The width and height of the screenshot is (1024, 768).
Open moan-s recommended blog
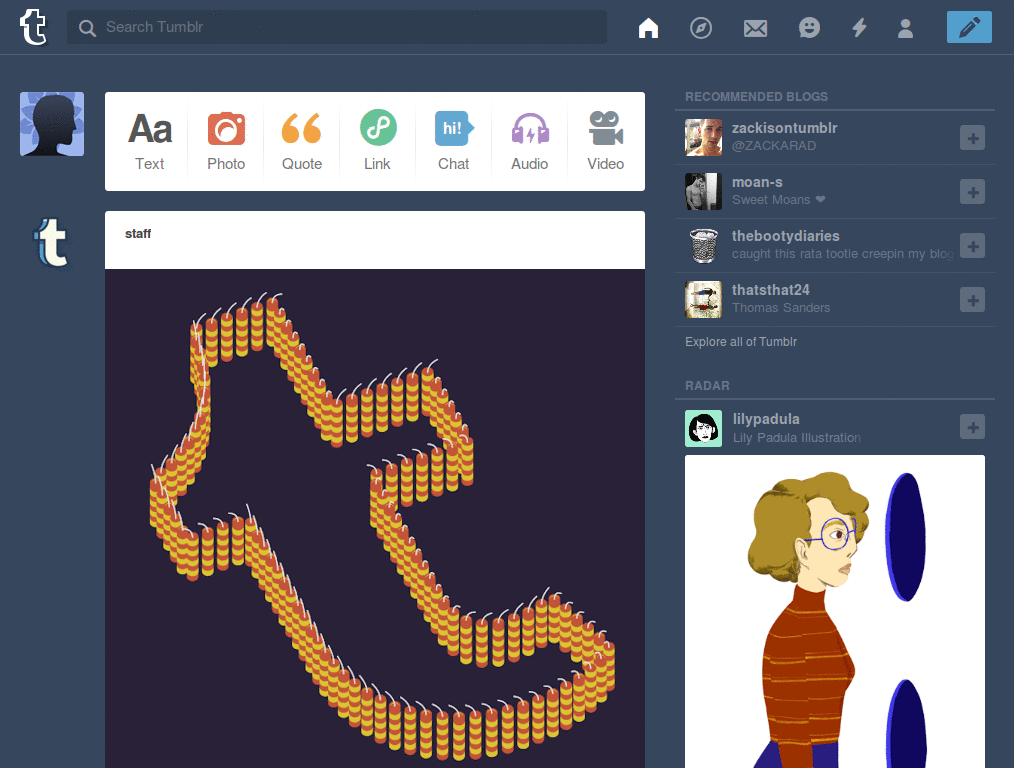click(x=757, y=182)
